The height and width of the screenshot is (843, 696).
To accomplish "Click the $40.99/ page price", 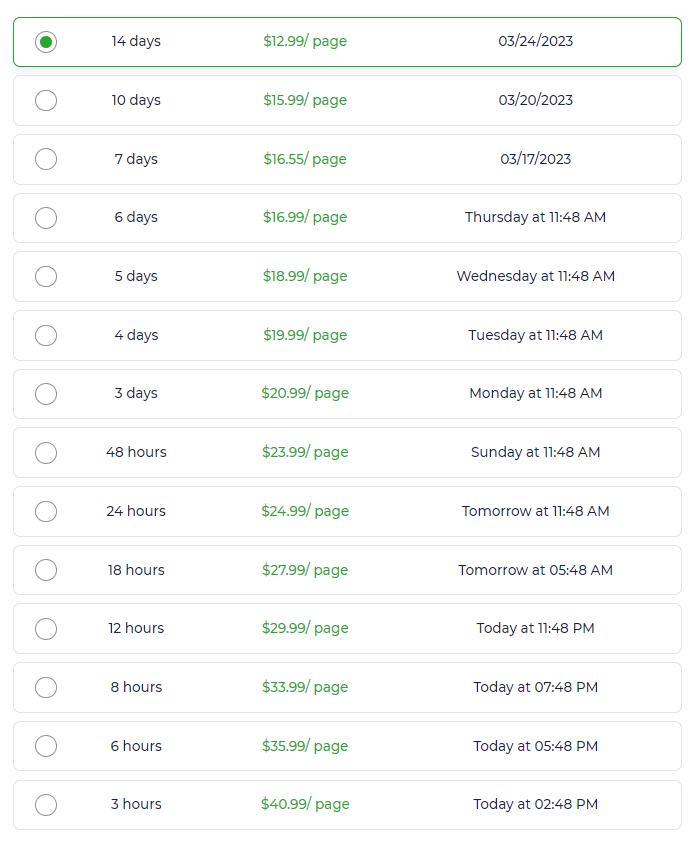I will pos(305,804).
